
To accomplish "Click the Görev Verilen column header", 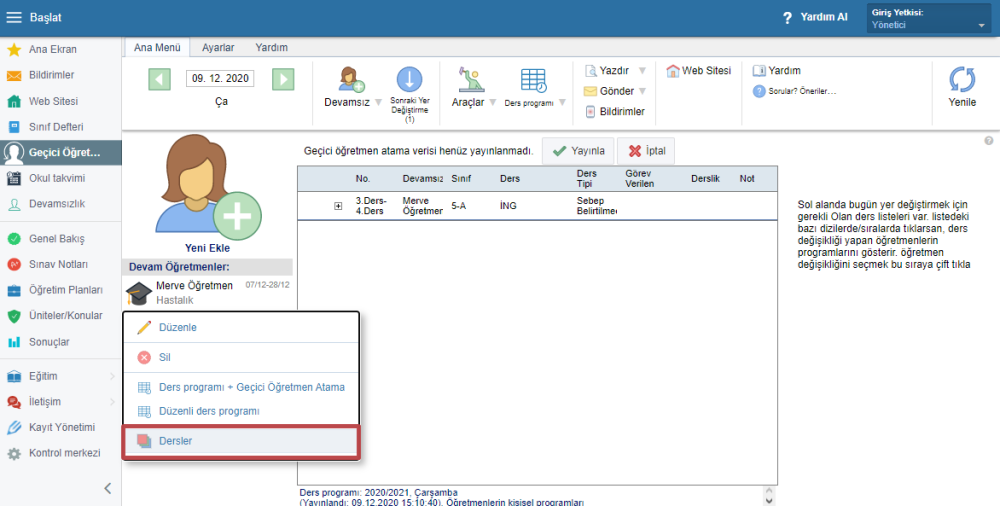I will pyautogui.click(x=640, y=179).
